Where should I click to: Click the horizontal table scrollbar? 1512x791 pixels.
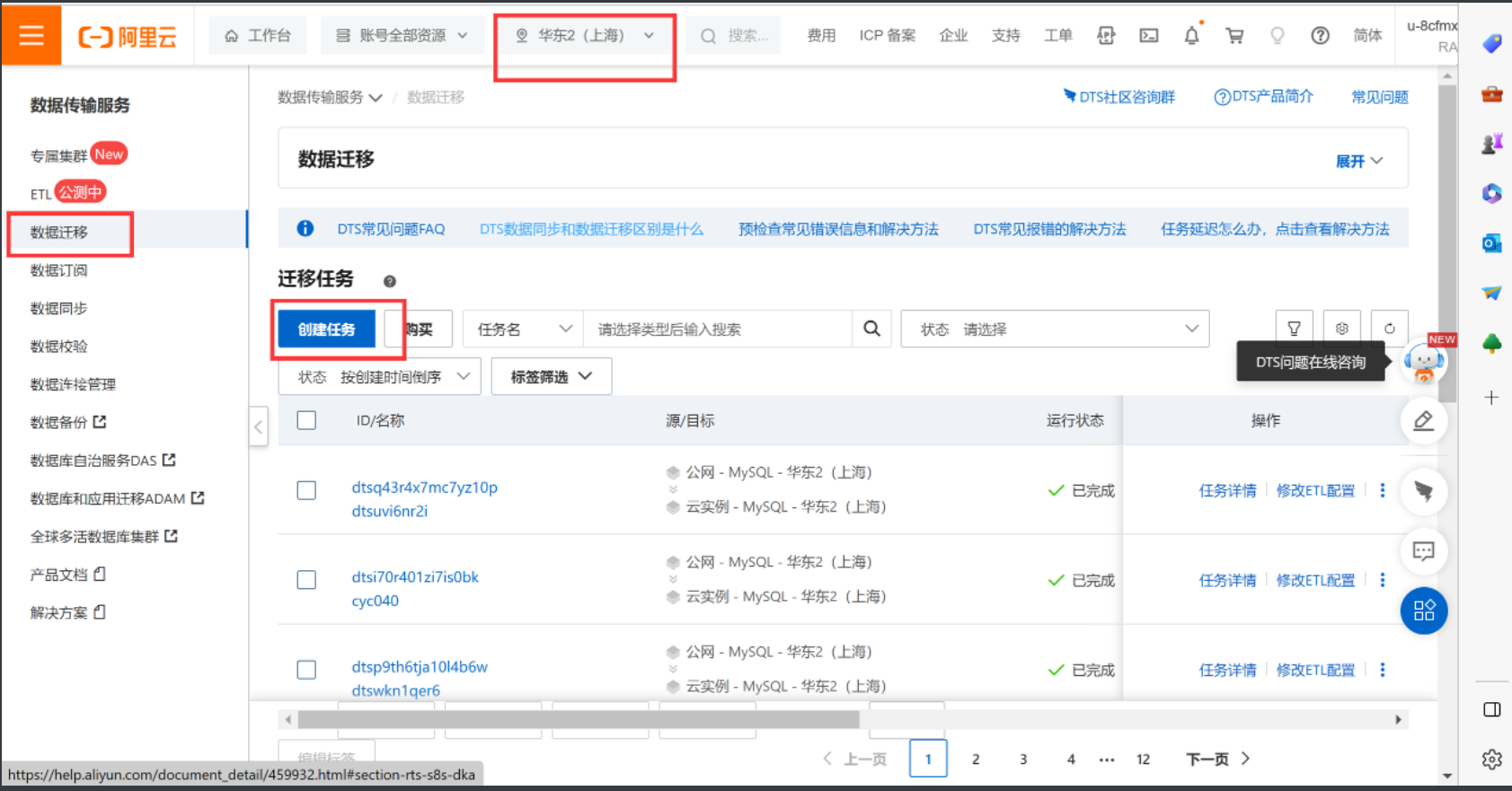click(x=579, y=719)
